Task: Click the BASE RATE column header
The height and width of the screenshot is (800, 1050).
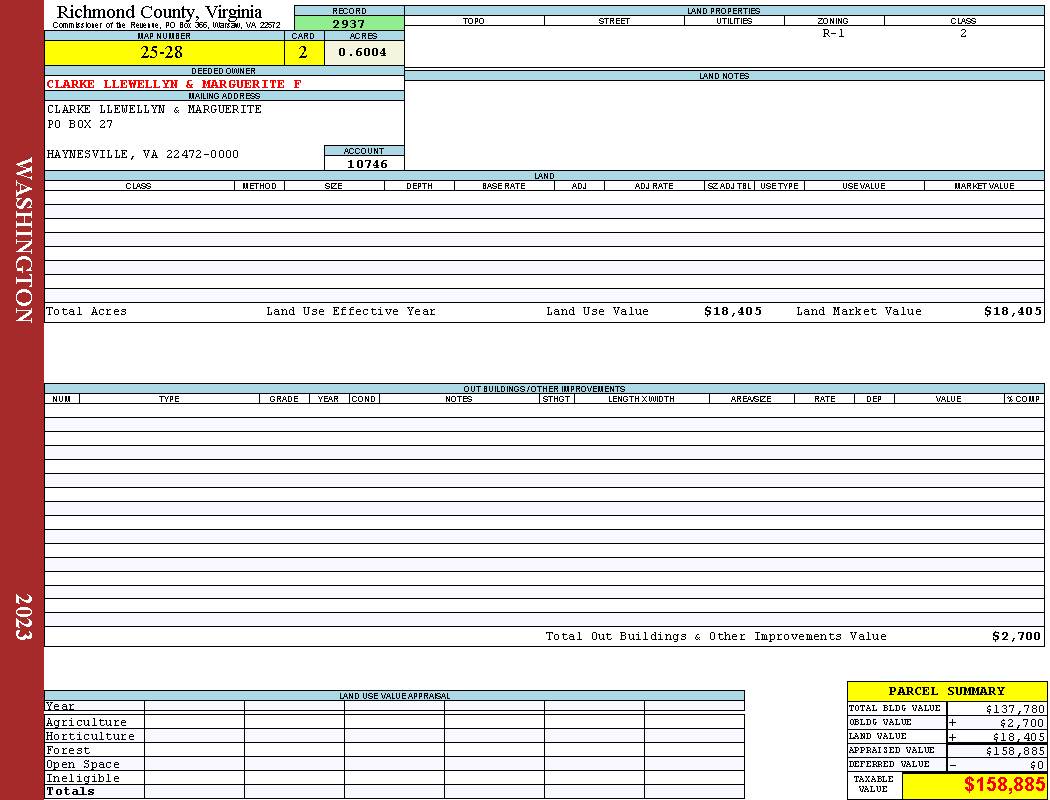Action: click(x=504, y=185)
